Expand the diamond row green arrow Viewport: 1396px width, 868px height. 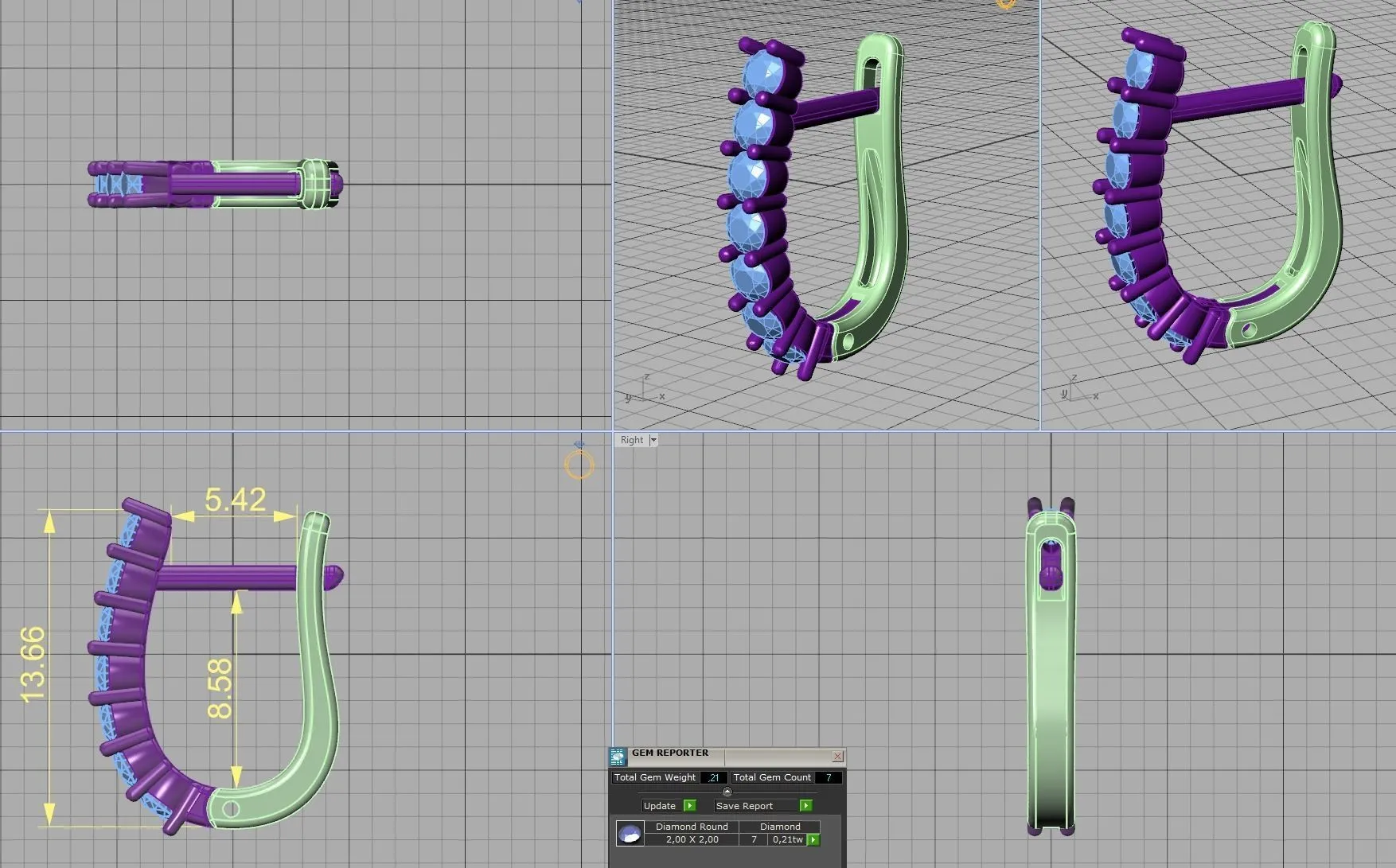click(813, 839)
